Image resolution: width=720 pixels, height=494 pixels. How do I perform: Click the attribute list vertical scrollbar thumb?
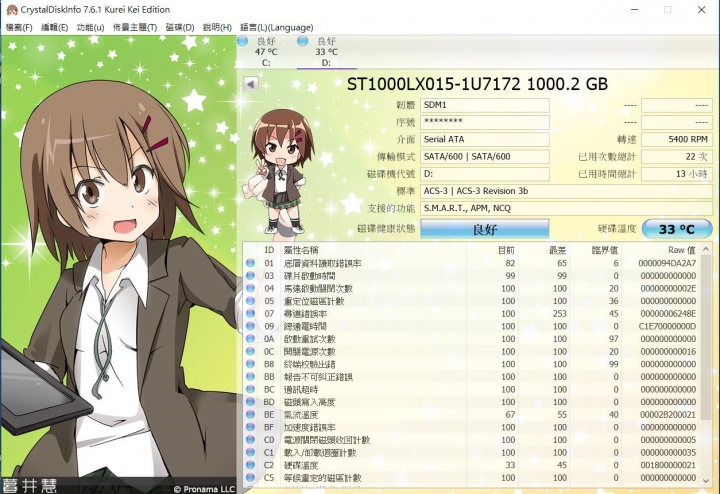(x=706, y=337)
